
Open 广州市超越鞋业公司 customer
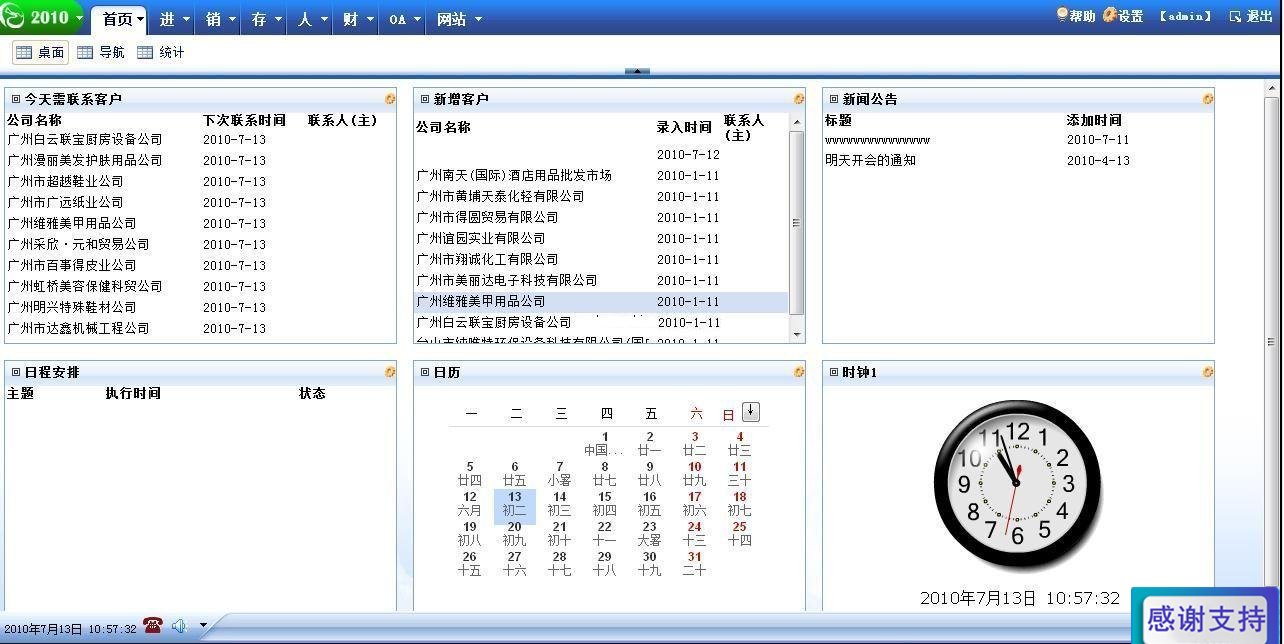tap(65, 181)
